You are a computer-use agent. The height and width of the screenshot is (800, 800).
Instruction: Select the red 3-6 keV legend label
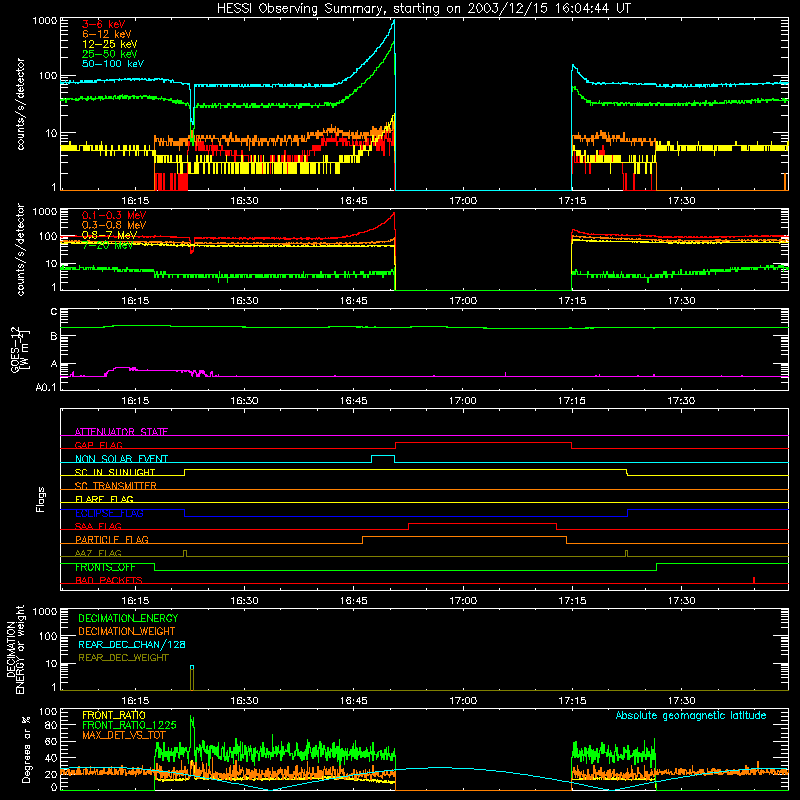tap(103, 24)
